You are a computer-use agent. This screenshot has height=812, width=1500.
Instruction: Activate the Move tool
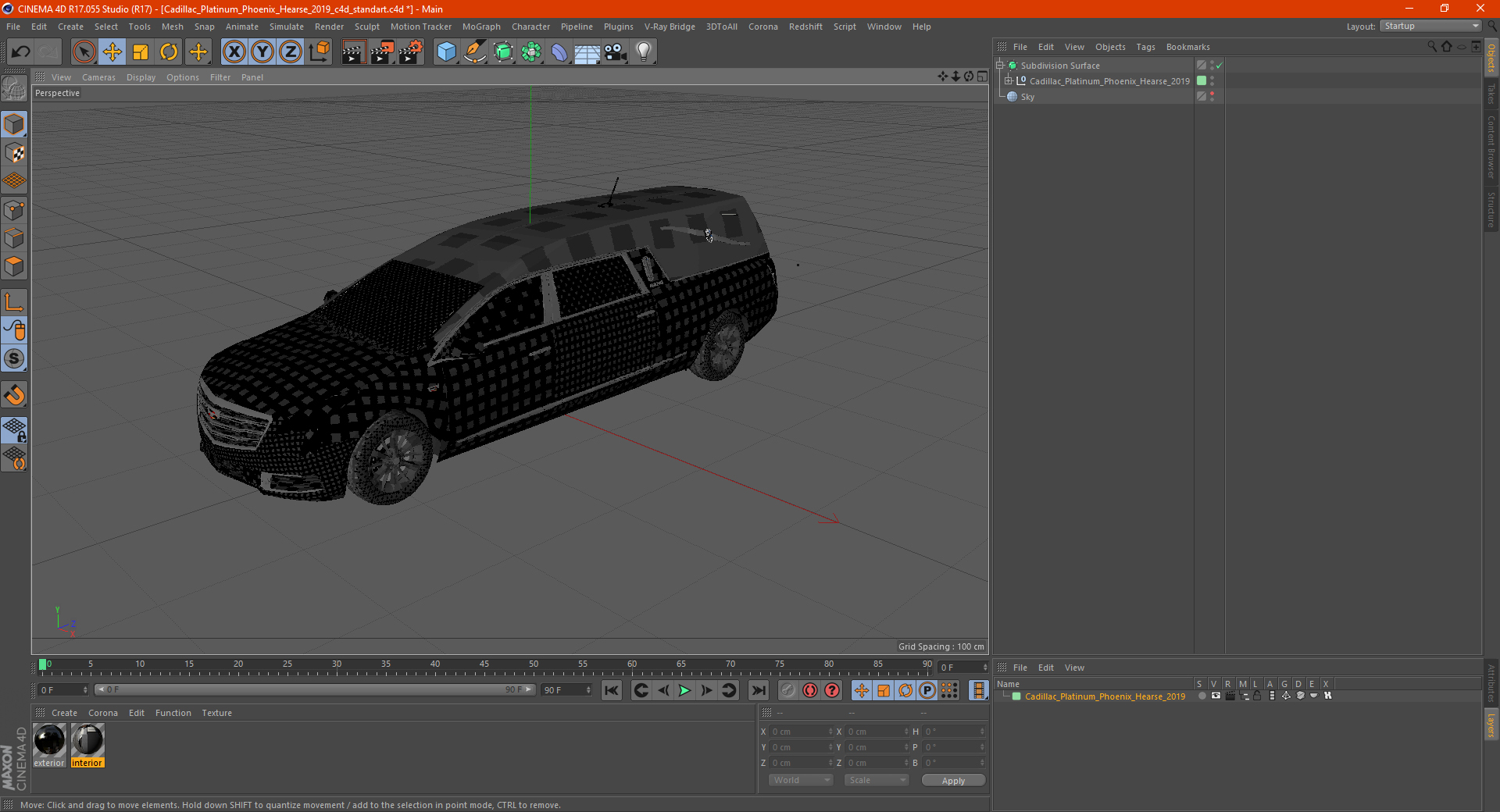112,52
